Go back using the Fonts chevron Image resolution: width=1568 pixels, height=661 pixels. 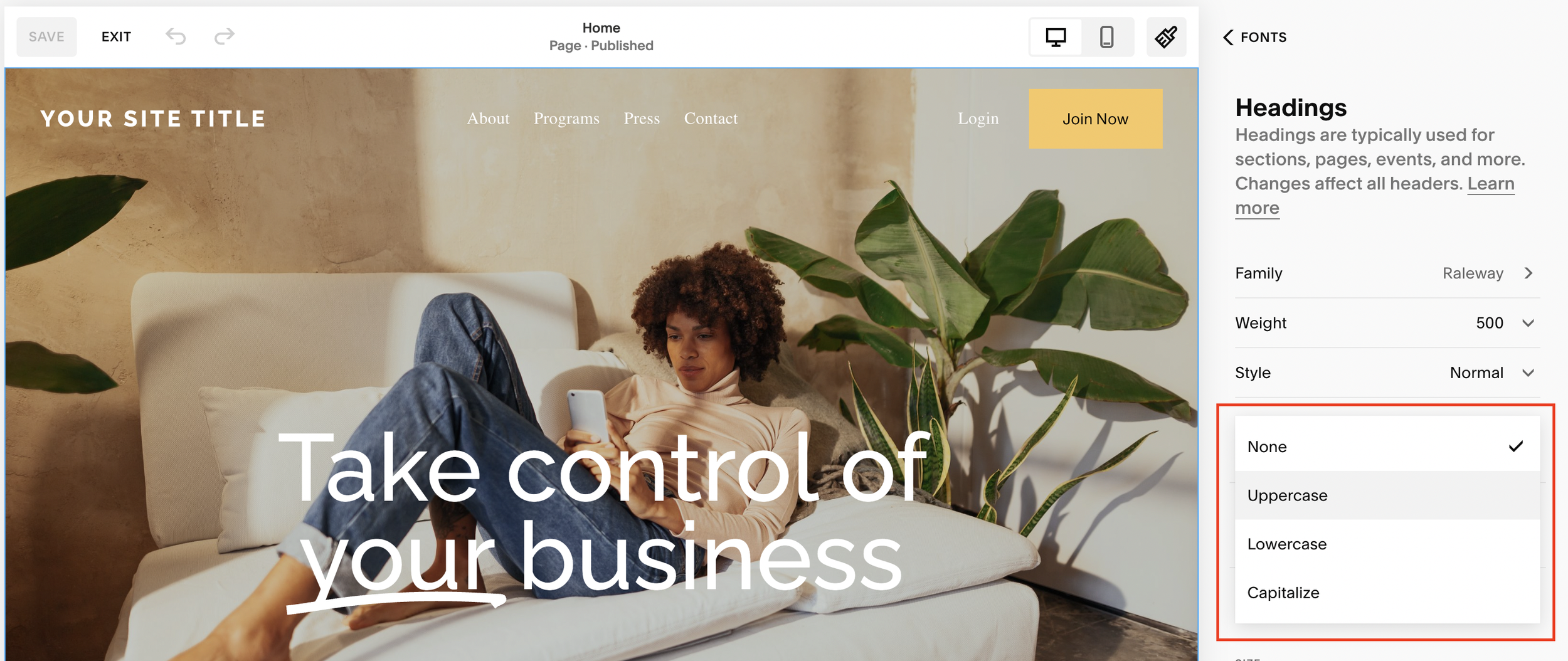click(x=1228, y=38)
